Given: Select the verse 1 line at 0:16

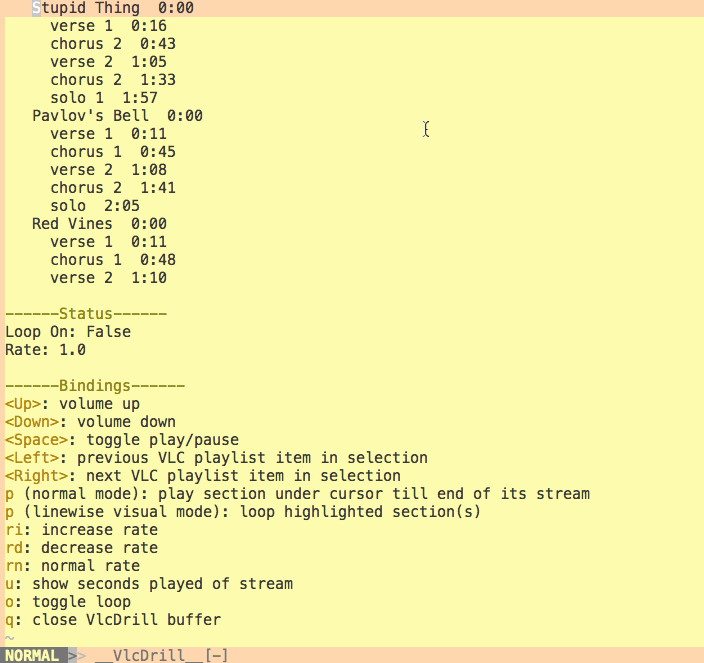Looking at the screenshot, I should pos(108,26).
